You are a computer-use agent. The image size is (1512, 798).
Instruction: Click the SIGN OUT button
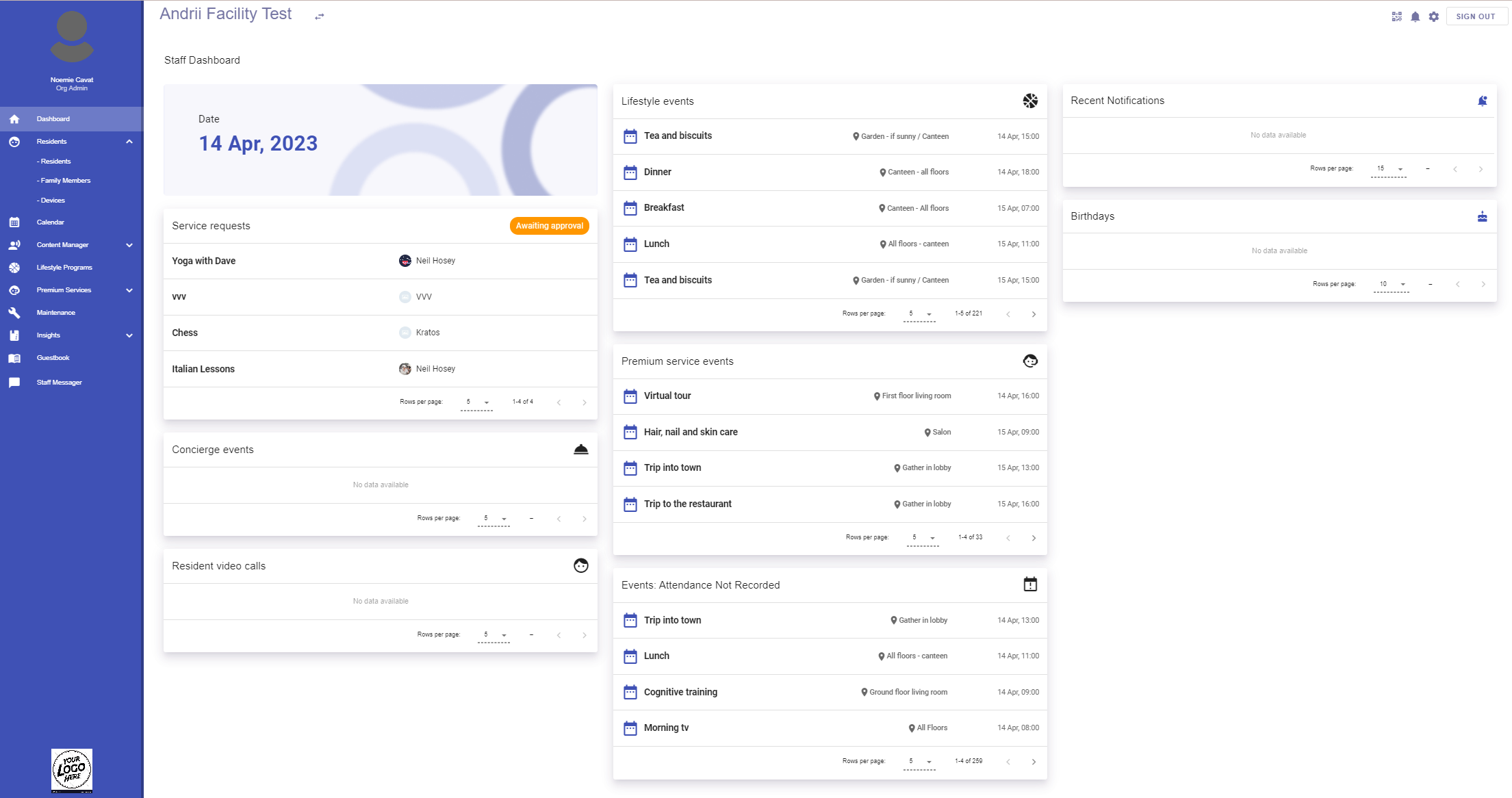pyautogui.click(x=1475, y=16)
